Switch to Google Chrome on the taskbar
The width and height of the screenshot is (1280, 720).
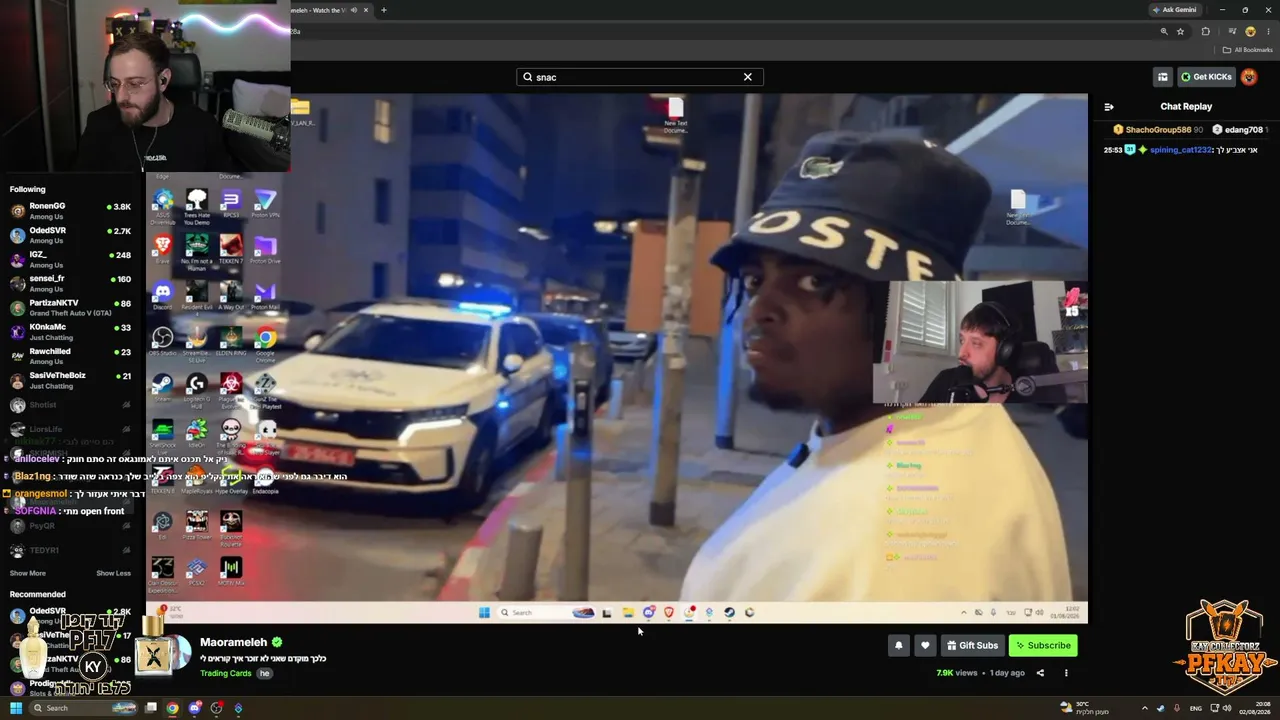coord(173,708)
